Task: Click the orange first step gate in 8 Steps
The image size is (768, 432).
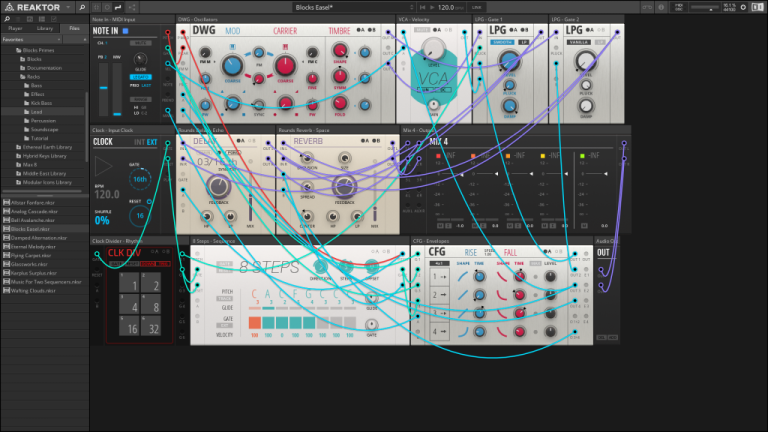Action: [255, 323]
